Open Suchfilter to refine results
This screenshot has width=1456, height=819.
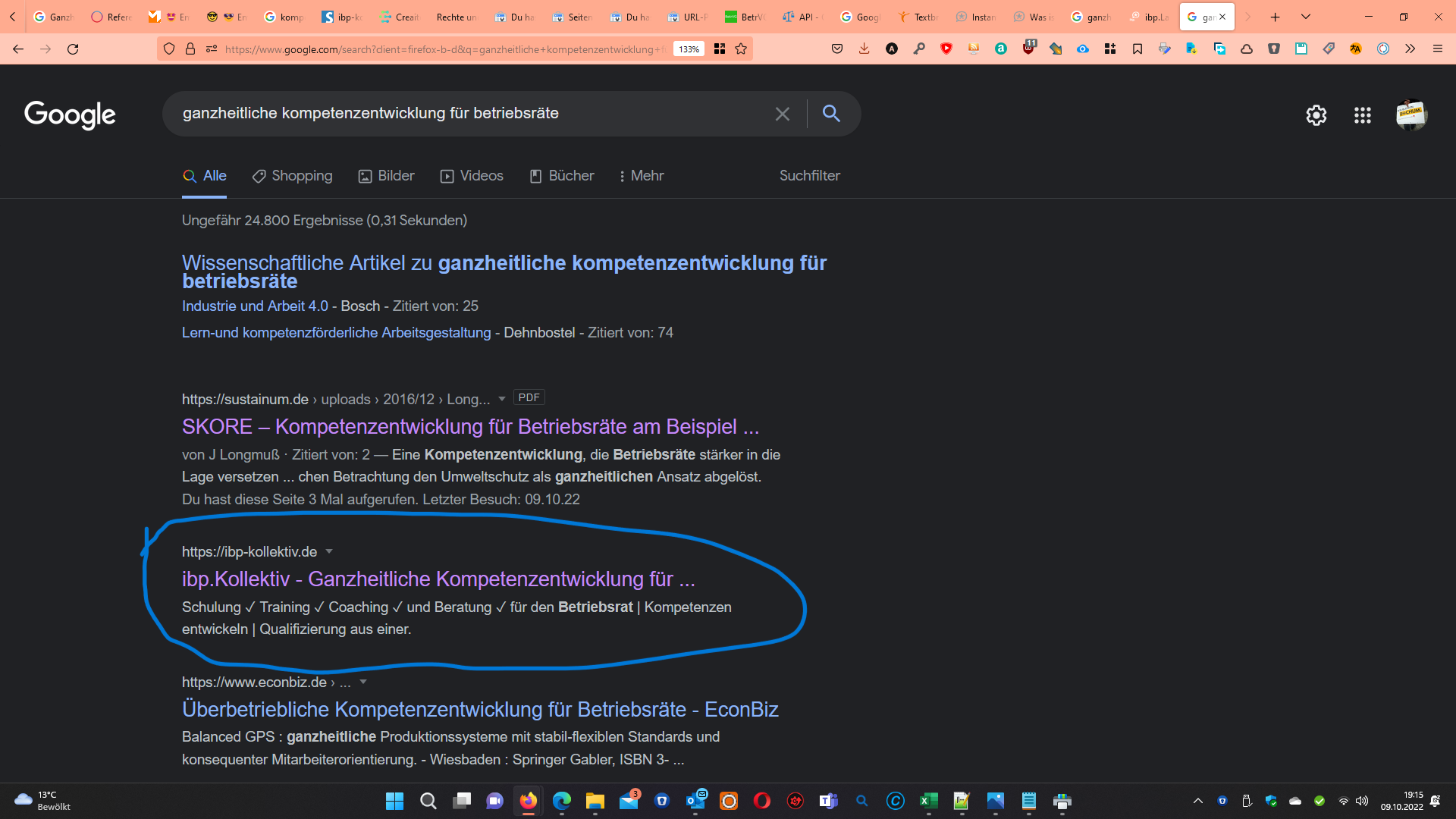pyautogui.click(x=809, y=175)
